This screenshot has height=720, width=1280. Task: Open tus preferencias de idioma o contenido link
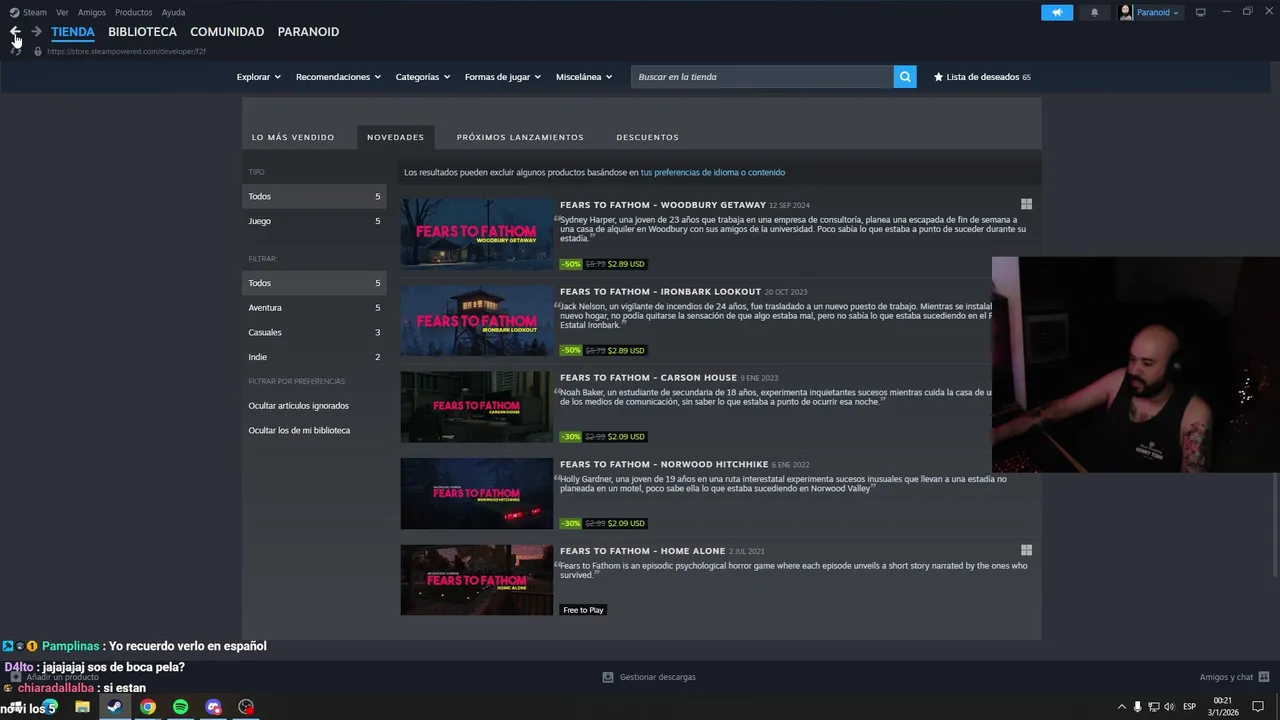[713, 172]
